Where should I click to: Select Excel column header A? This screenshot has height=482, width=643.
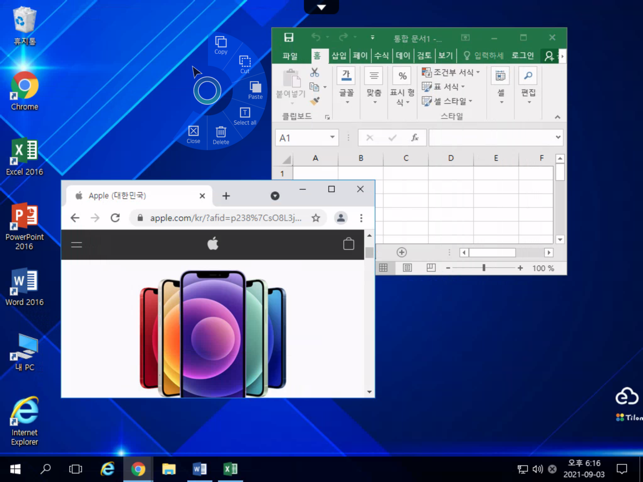[315, 158]
